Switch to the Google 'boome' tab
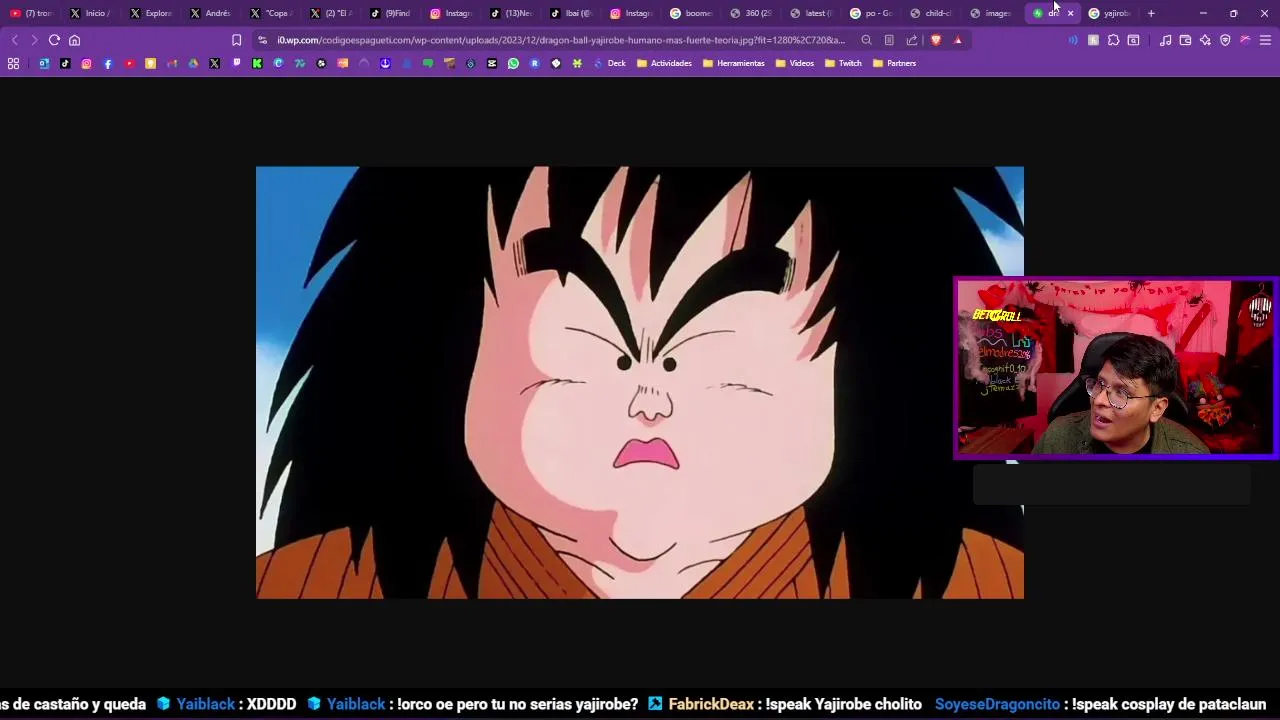The width and height of the screenshot is (1280, 720). (x=691, y=13)
